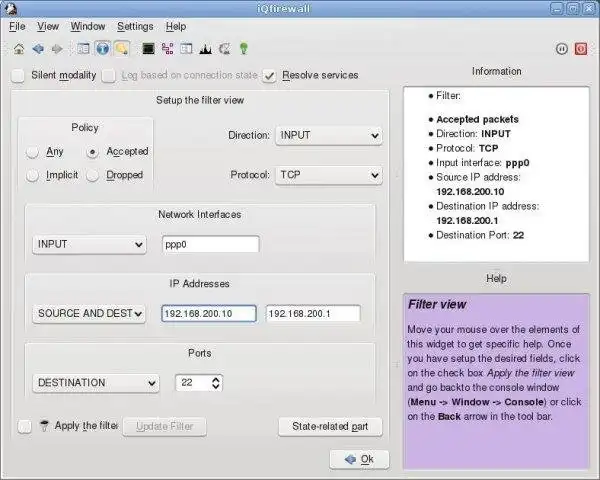Click the Ok button
Viewport: 600px width, 480px height.
[x=359, y=459]
